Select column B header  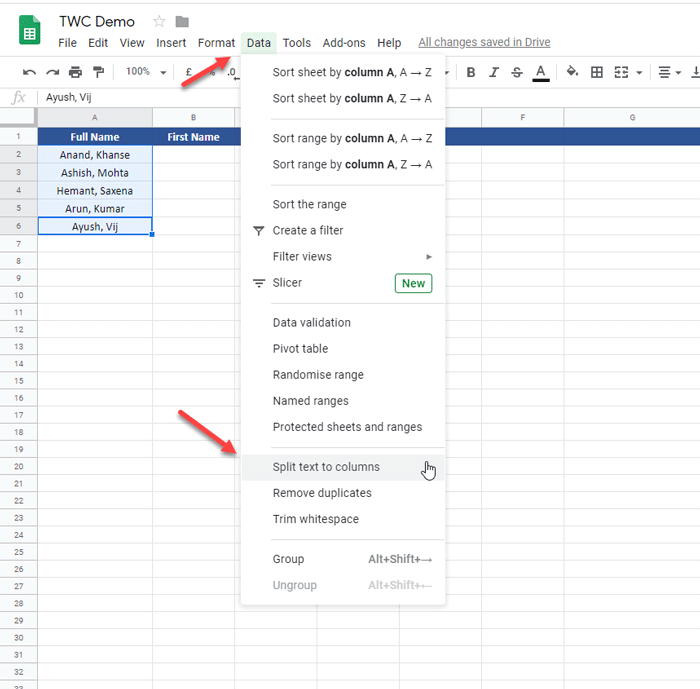coord(193,117)
